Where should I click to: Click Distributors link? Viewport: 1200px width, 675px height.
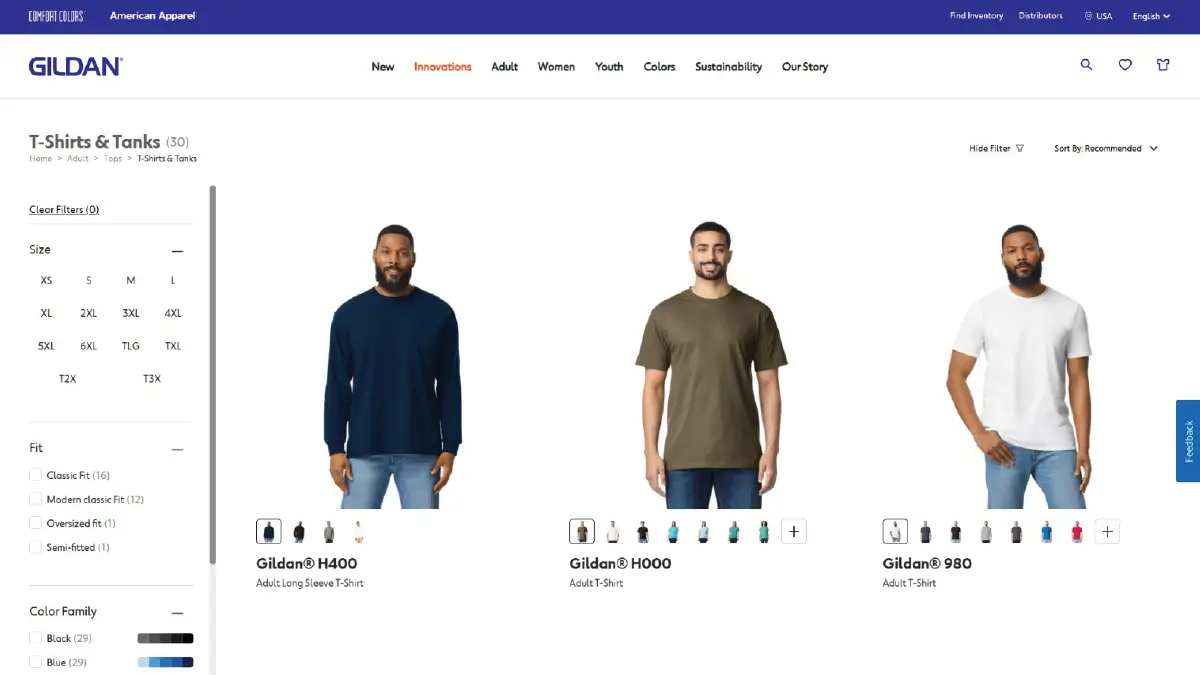tap(1040, 16)
